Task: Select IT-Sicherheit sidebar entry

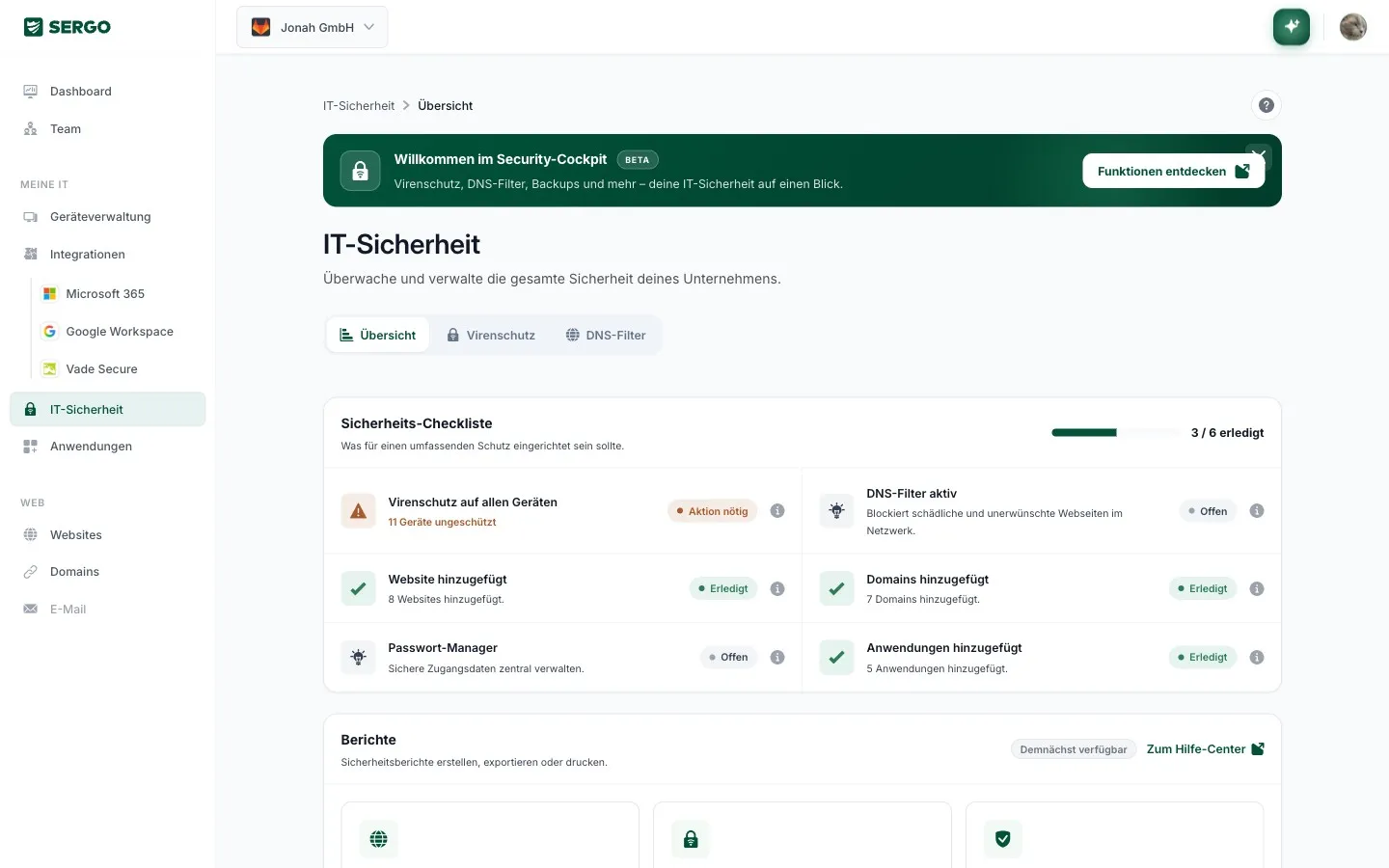Action: [x=108, y=409]
